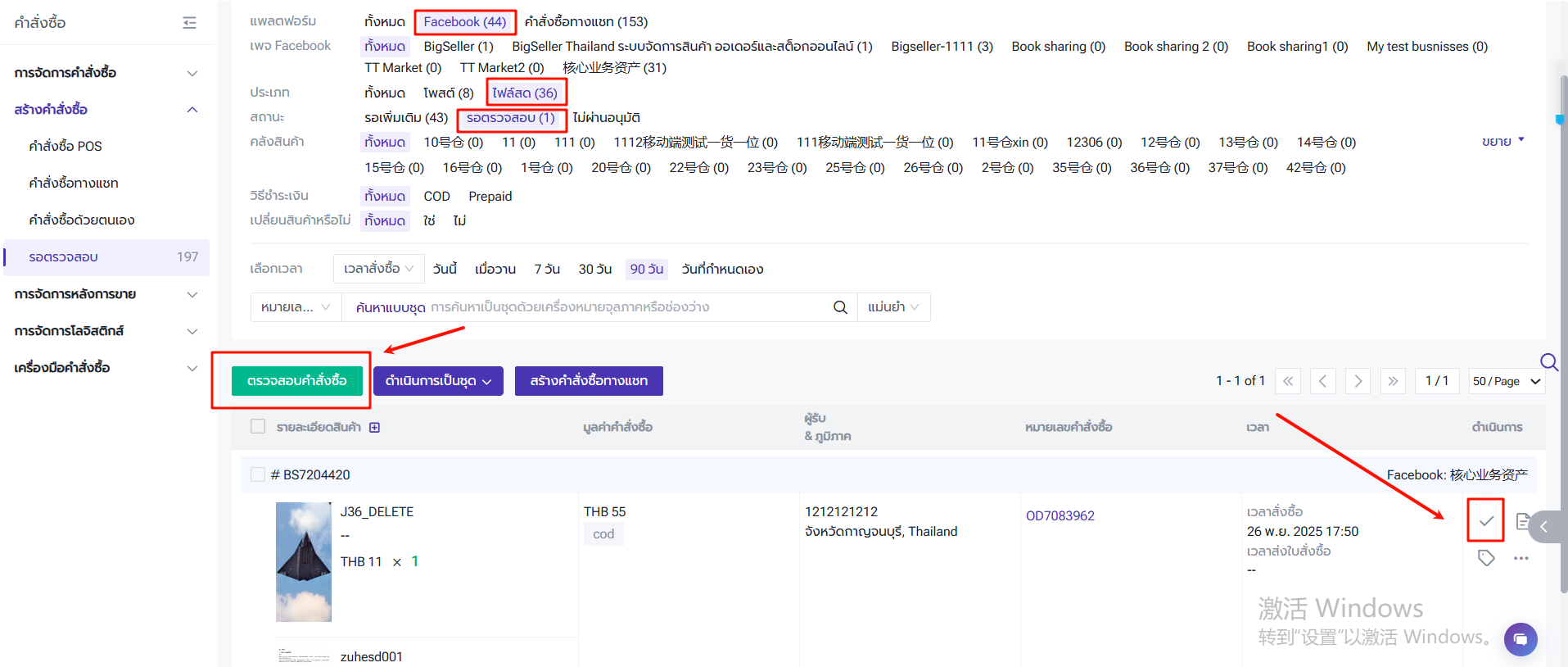Select the COD payment method filter

pos(436,197)
